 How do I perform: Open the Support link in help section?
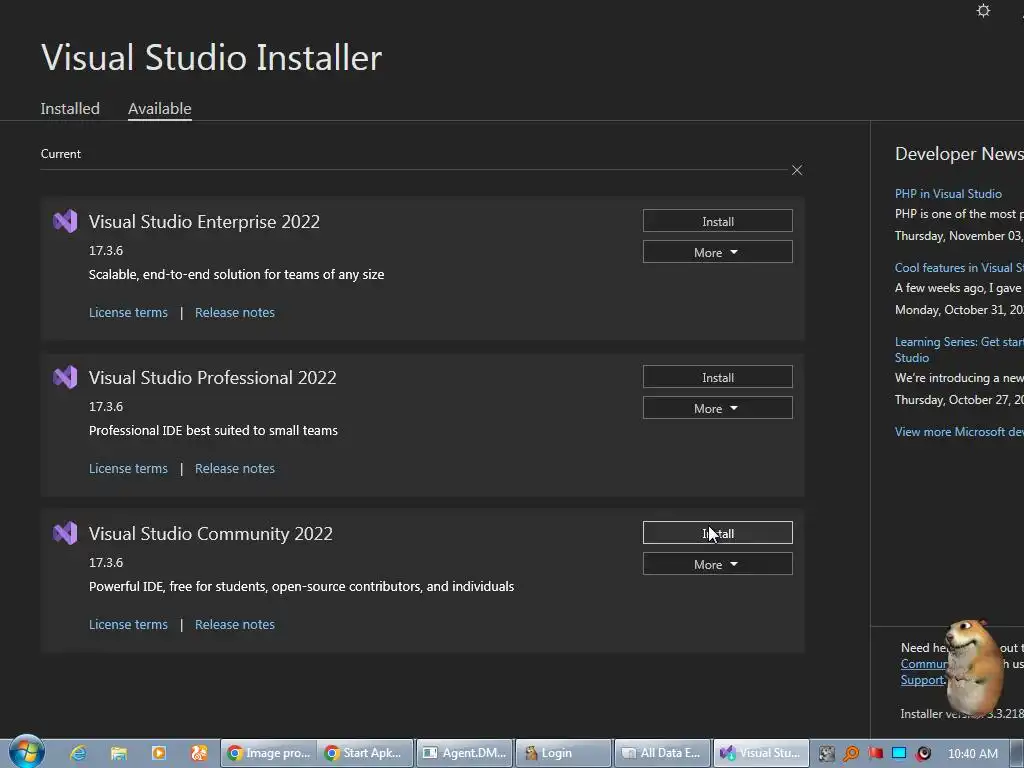pyautogui.click(x=922, y=680)
